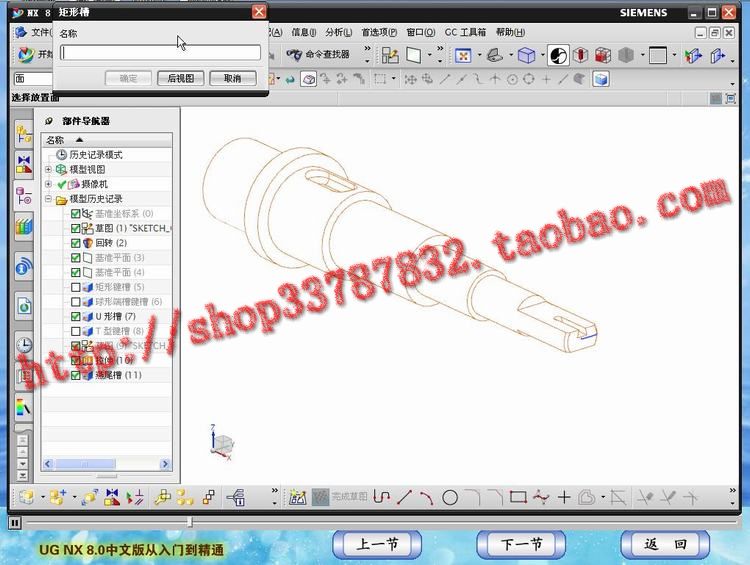Click the blue cube icon right of selection toolbar

(x=601, y=79)
